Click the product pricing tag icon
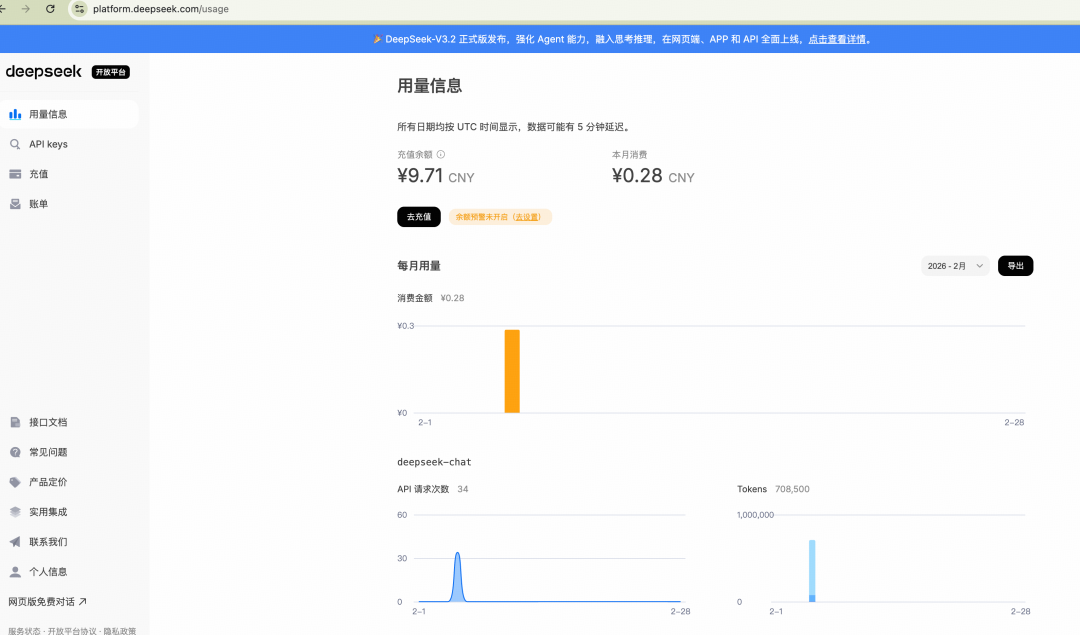The image size is (1080, 635). [15, 482]
